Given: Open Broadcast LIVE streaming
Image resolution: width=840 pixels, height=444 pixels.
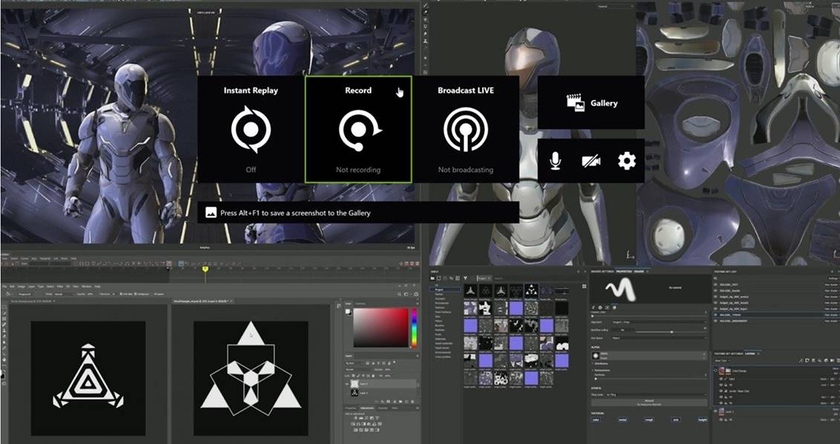Looking at the screenshot, I should (465, 130).
